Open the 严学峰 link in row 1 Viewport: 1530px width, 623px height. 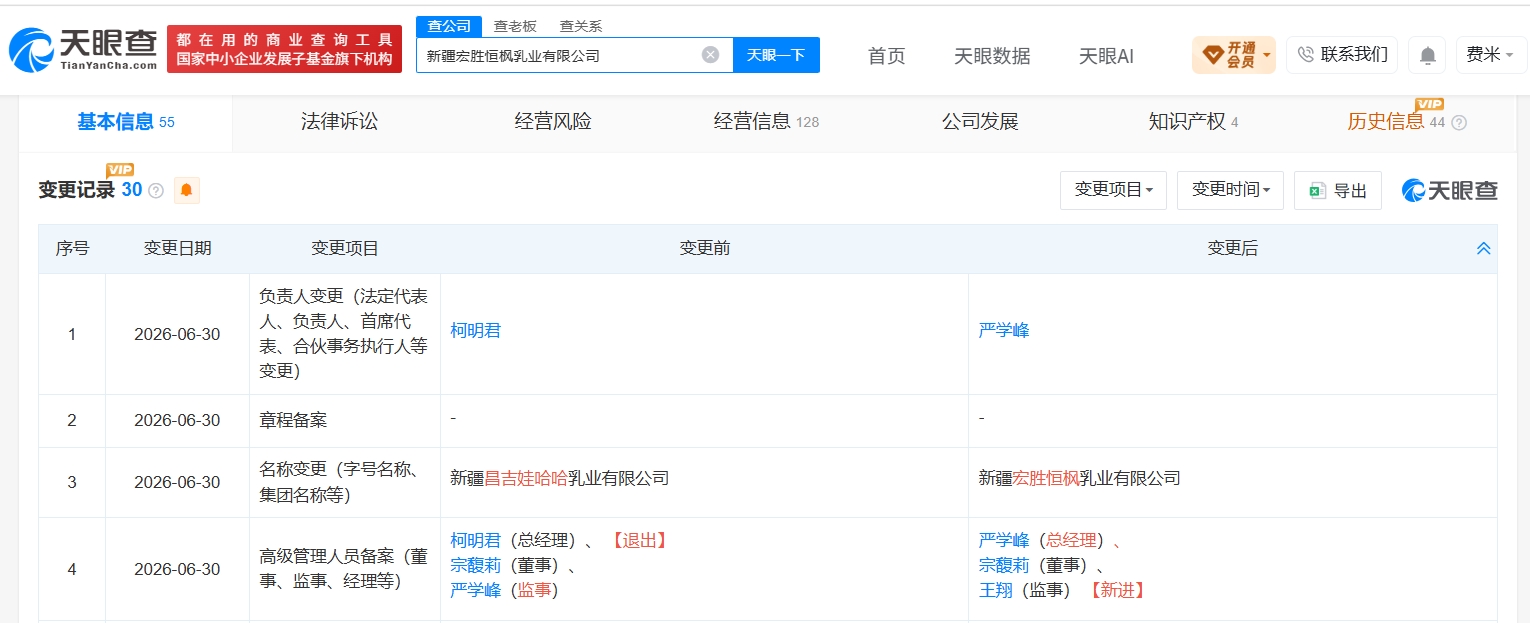click(x=1004, y=330)
